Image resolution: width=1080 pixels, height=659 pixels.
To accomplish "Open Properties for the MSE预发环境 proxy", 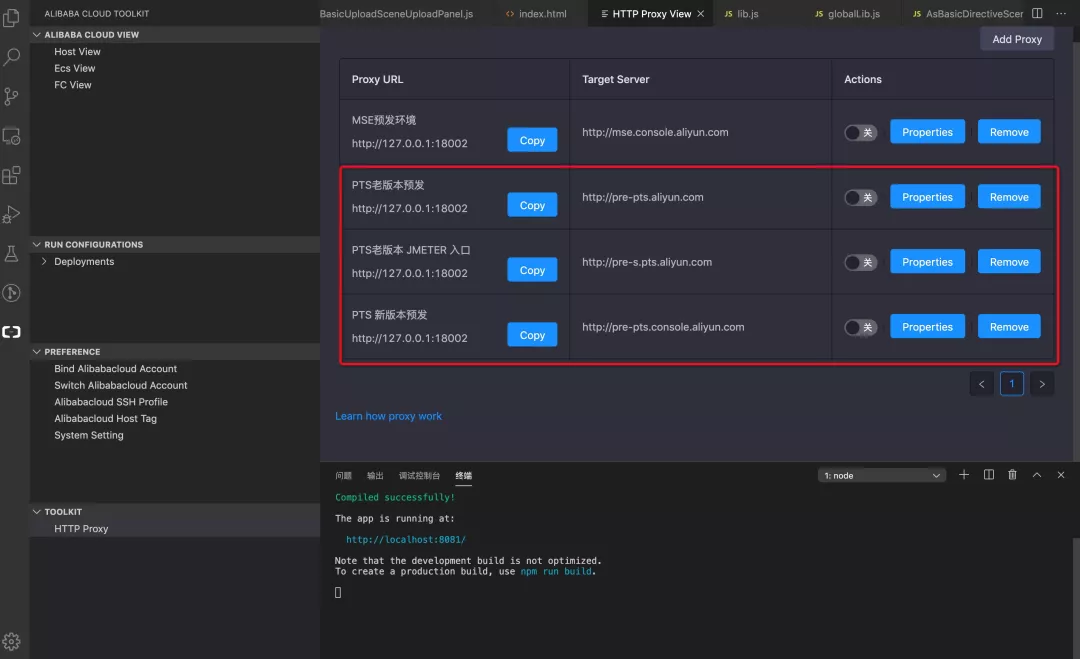I will pos(927,132).
